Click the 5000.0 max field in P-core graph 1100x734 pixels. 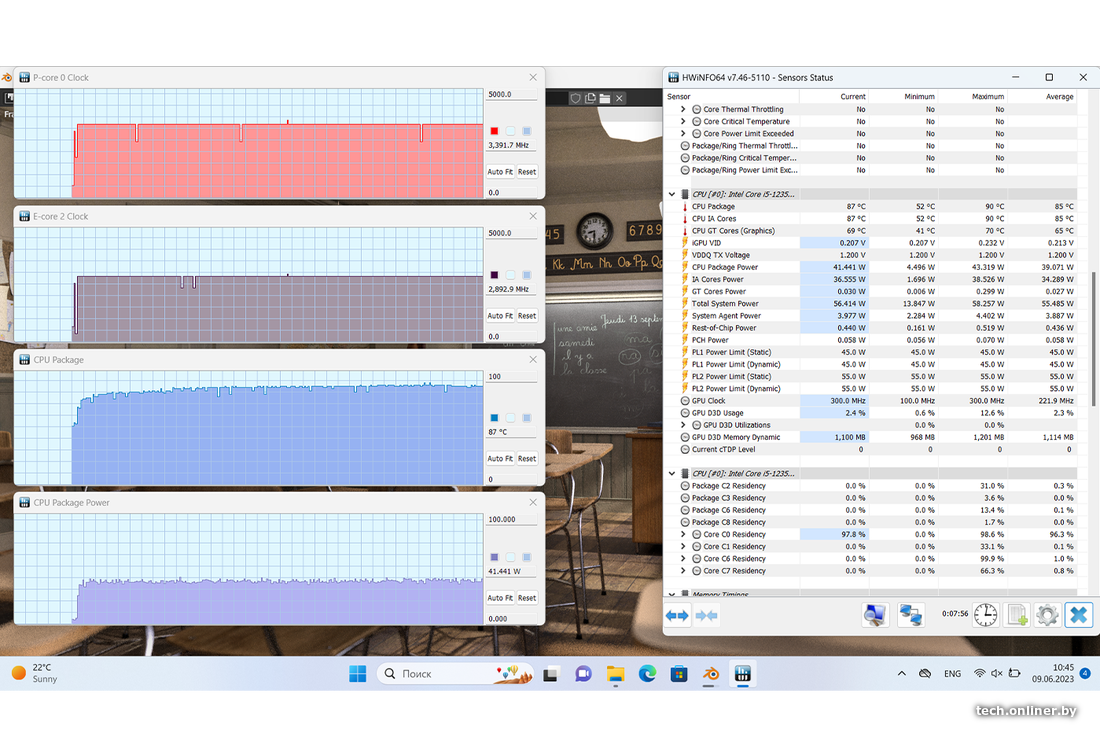(511, 95)
